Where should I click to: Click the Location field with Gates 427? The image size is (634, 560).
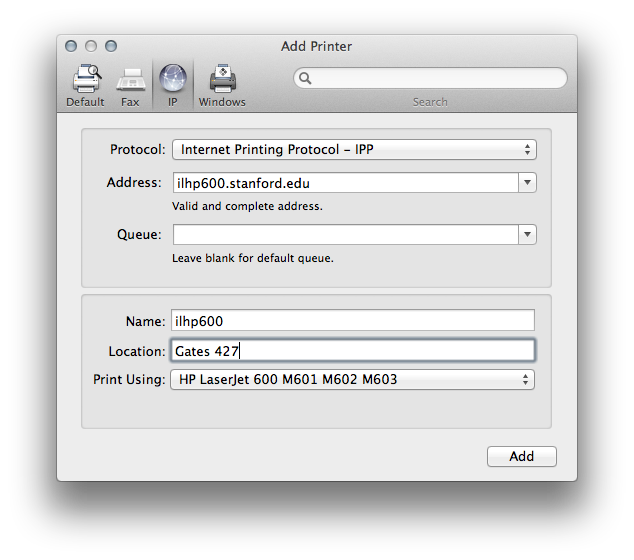pos(353,351)
